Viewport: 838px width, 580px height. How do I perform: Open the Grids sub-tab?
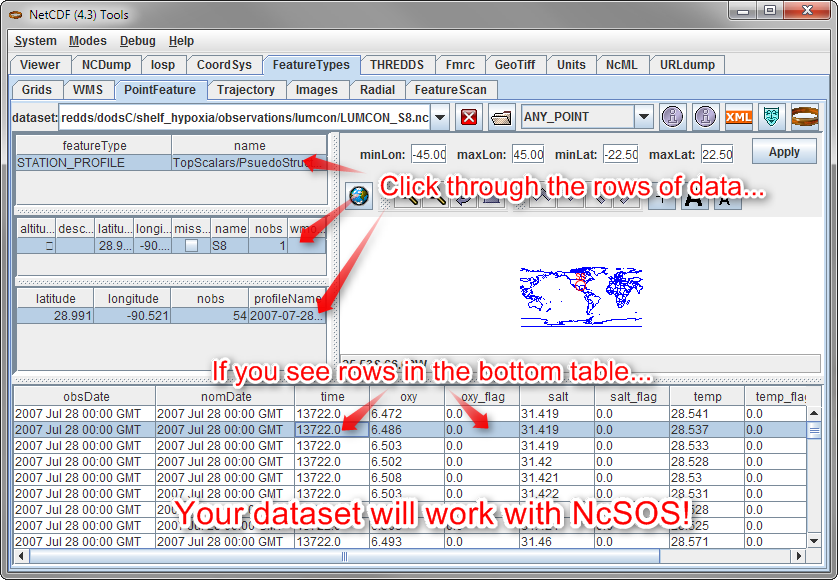point(37,90)
